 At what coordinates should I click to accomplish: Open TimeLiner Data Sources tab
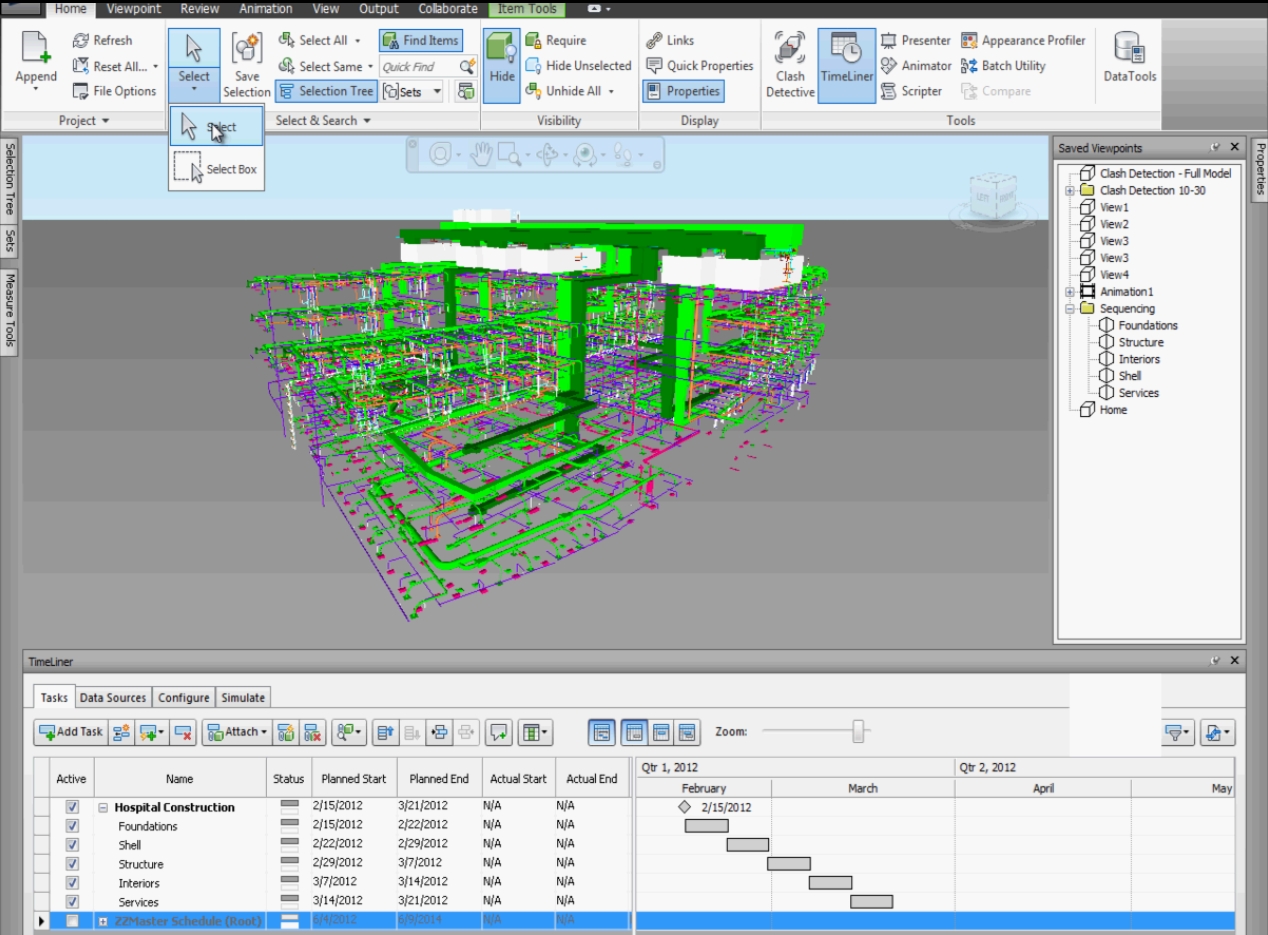pyautogui.click(x=113, y=698)
